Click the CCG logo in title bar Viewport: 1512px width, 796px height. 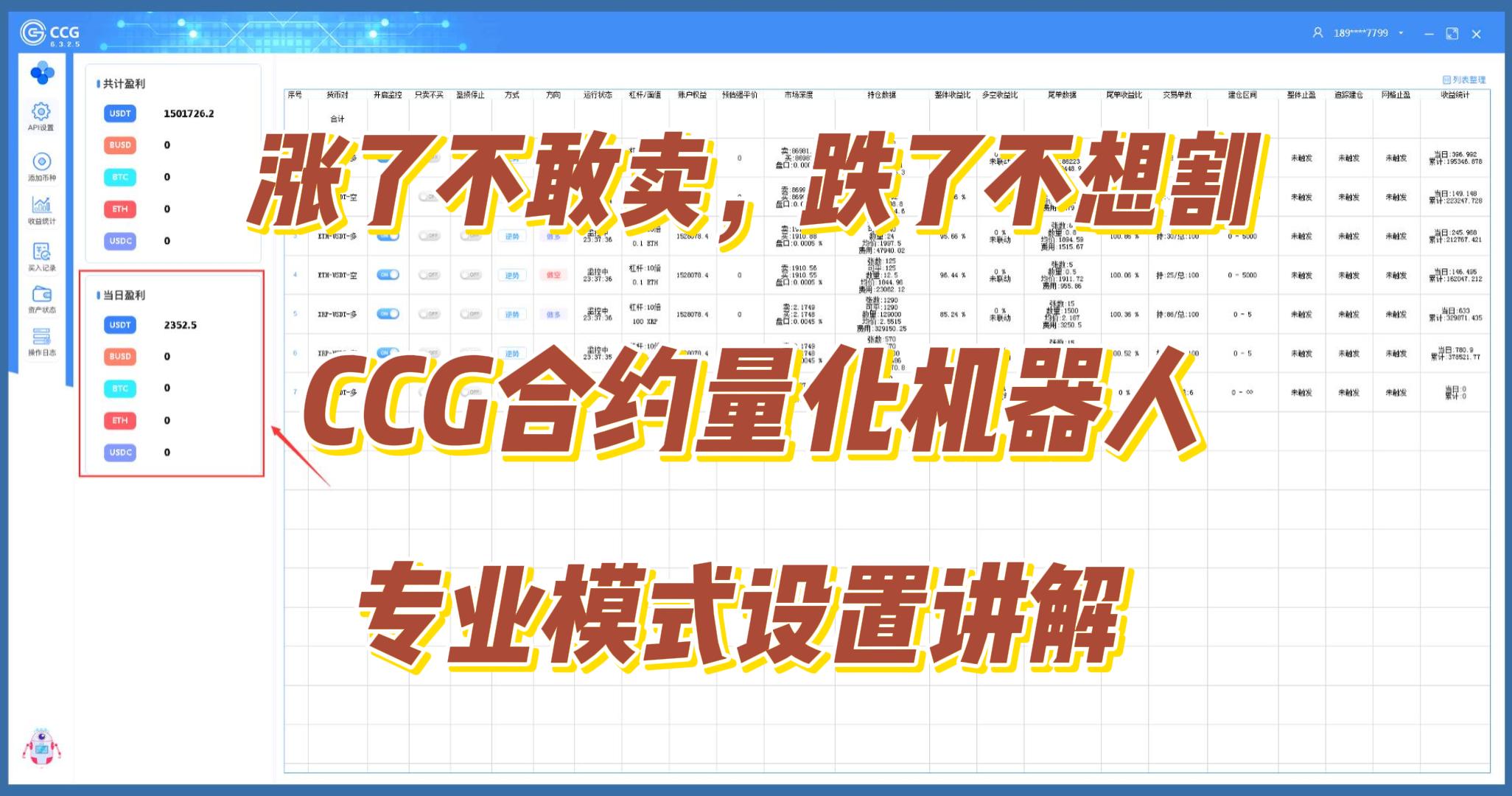point(50,33)
